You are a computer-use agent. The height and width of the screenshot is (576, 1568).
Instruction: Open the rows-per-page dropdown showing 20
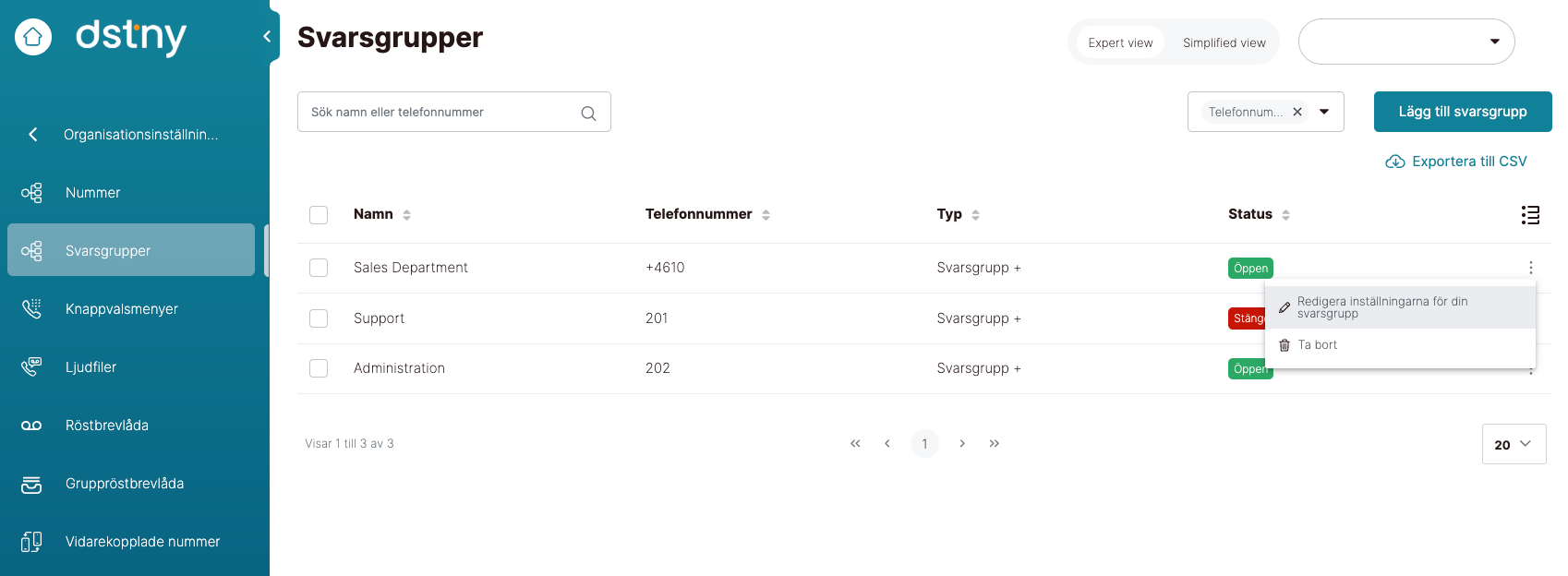[x=1514, y=444]
